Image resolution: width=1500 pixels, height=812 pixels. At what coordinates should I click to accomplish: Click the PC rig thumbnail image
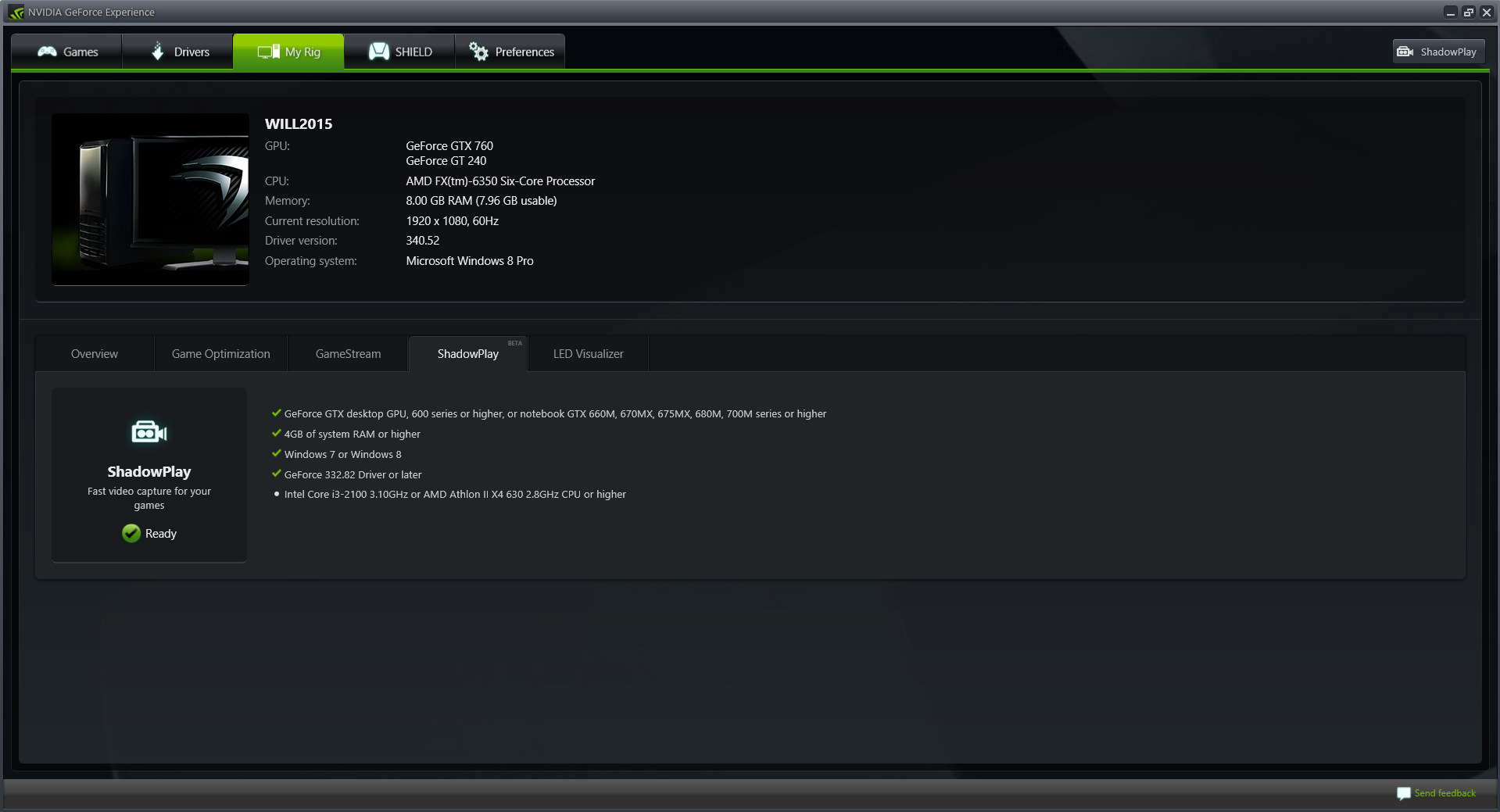tap(150, 199)
